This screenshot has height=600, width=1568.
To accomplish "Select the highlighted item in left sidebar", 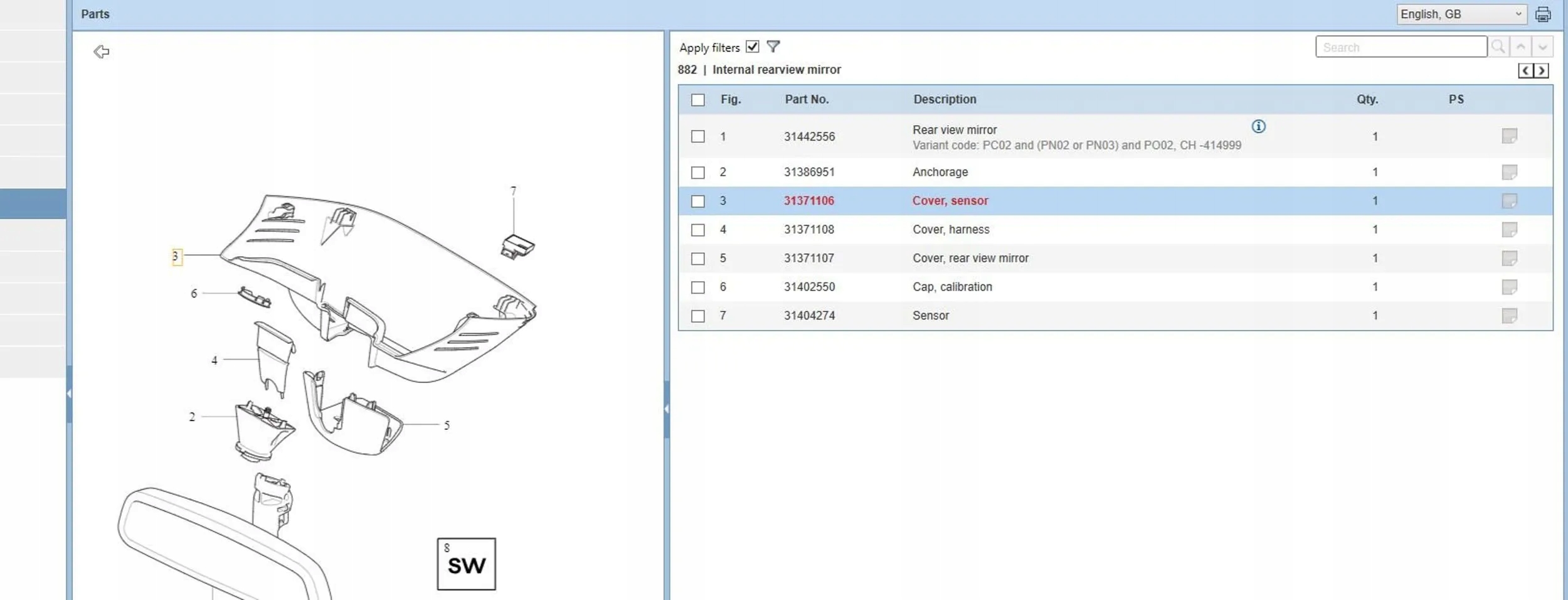I will pos(33,204).
